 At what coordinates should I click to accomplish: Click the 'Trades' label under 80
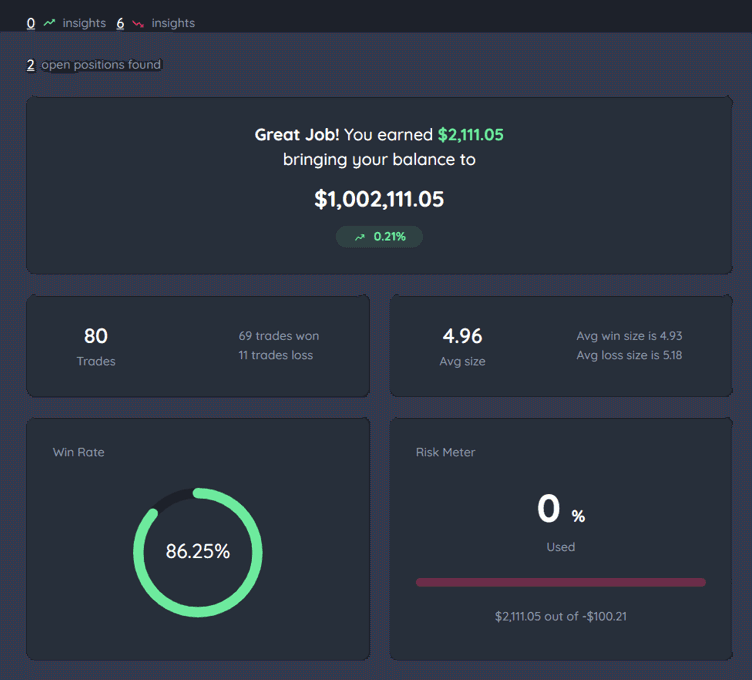(x=96, y=361)
